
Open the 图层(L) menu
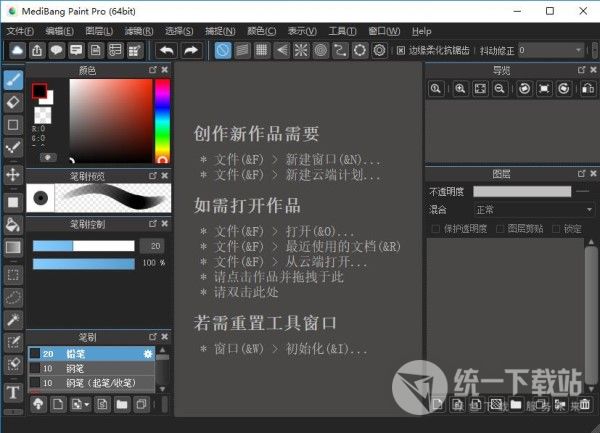[100, 31]
